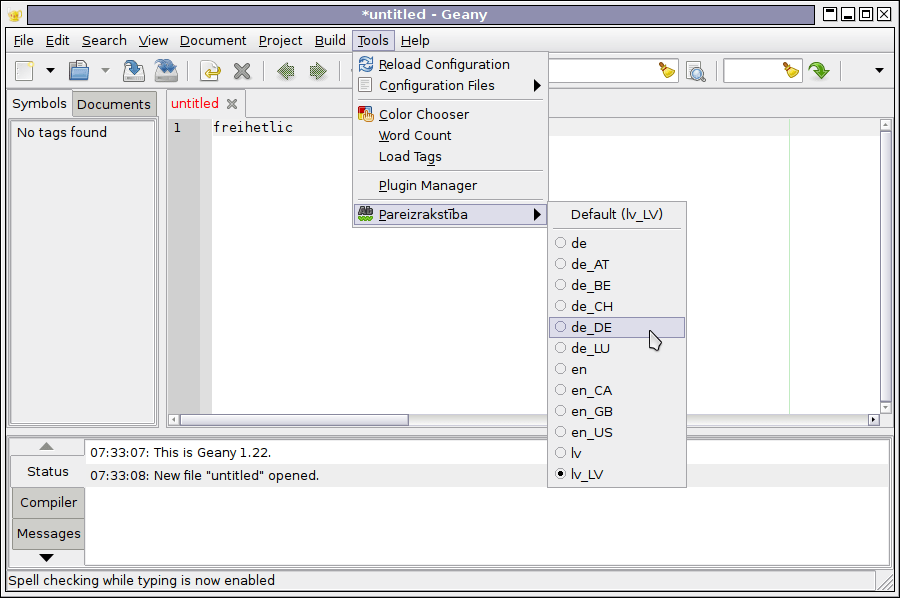Click the Revert/Reload file toolbar icon
The image size is (900, 598).
coord(210,71)
